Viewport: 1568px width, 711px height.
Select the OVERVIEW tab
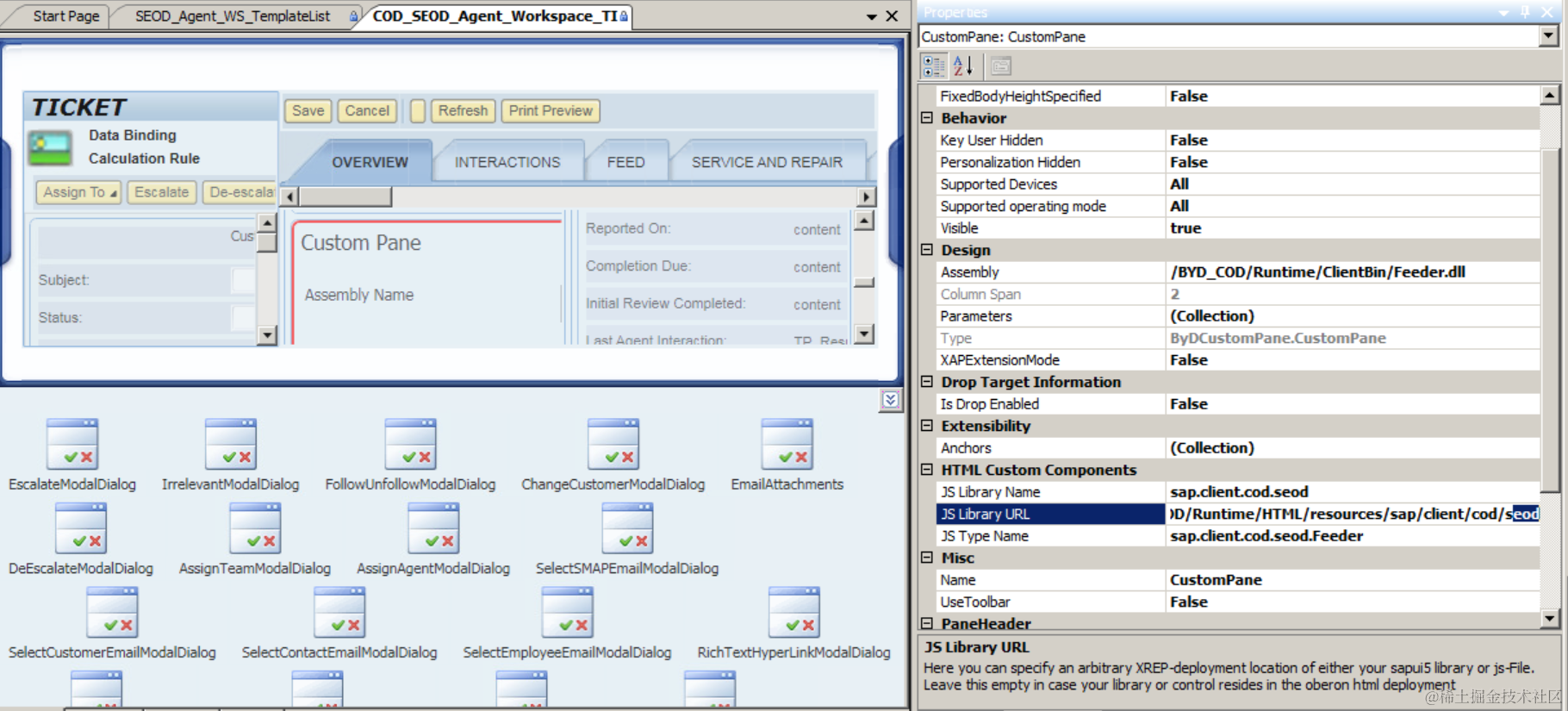tap(370, 162)
